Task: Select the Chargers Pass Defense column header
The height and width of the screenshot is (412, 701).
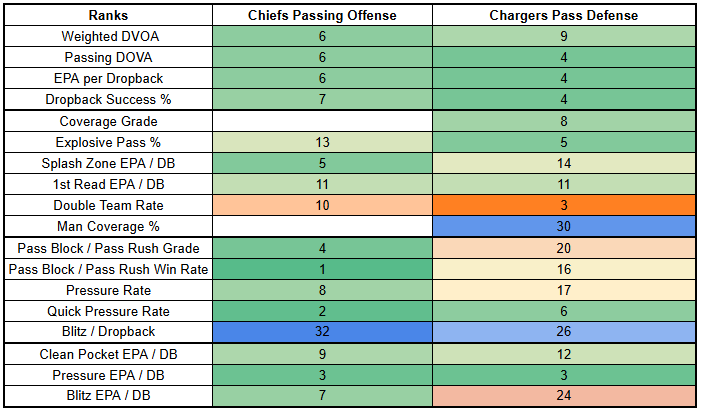Action: 563,16
